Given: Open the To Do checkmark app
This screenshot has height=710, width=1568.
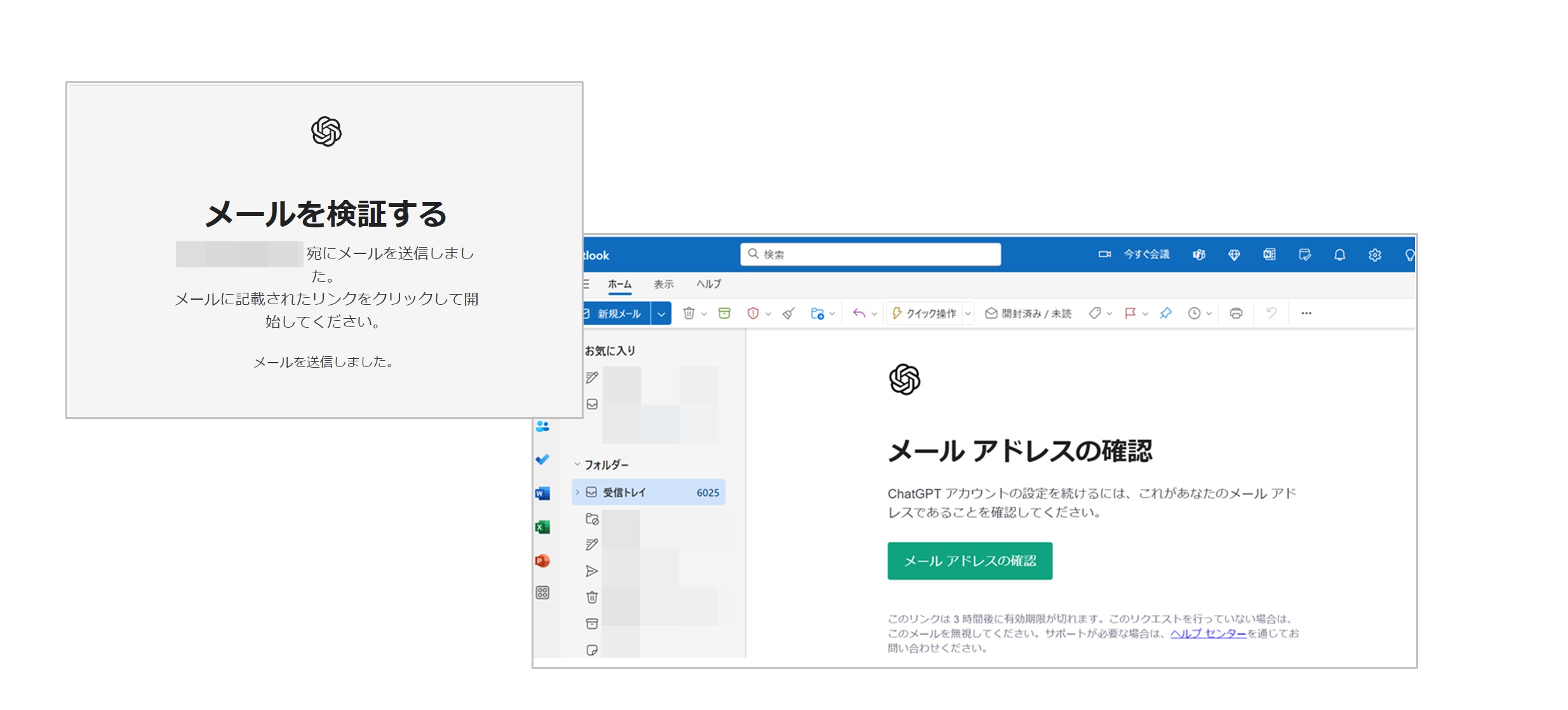Looking at the screenshot, I should 542,459.
